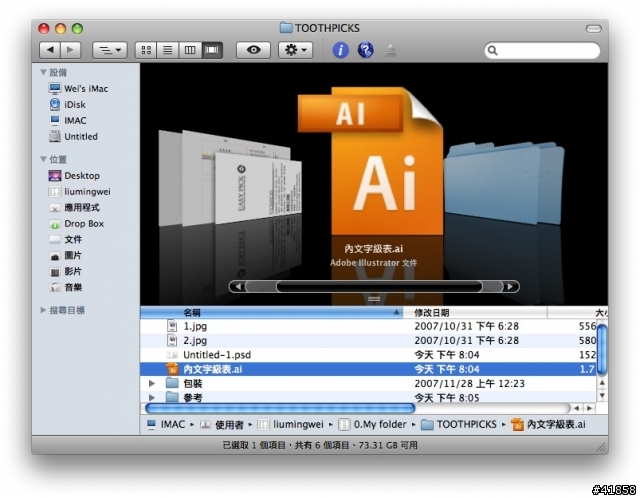Switch to list view

(167, 50)
